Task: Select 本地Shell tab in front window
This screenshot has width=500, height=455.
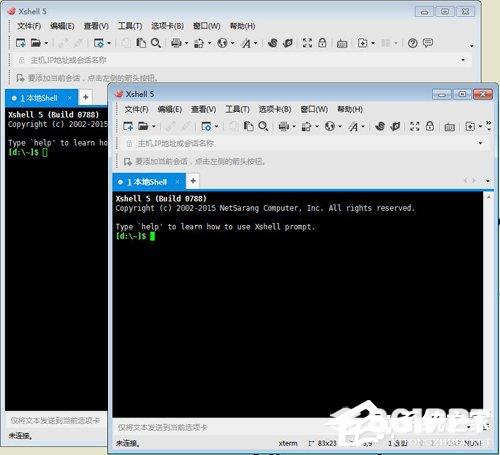Action: 147,182
